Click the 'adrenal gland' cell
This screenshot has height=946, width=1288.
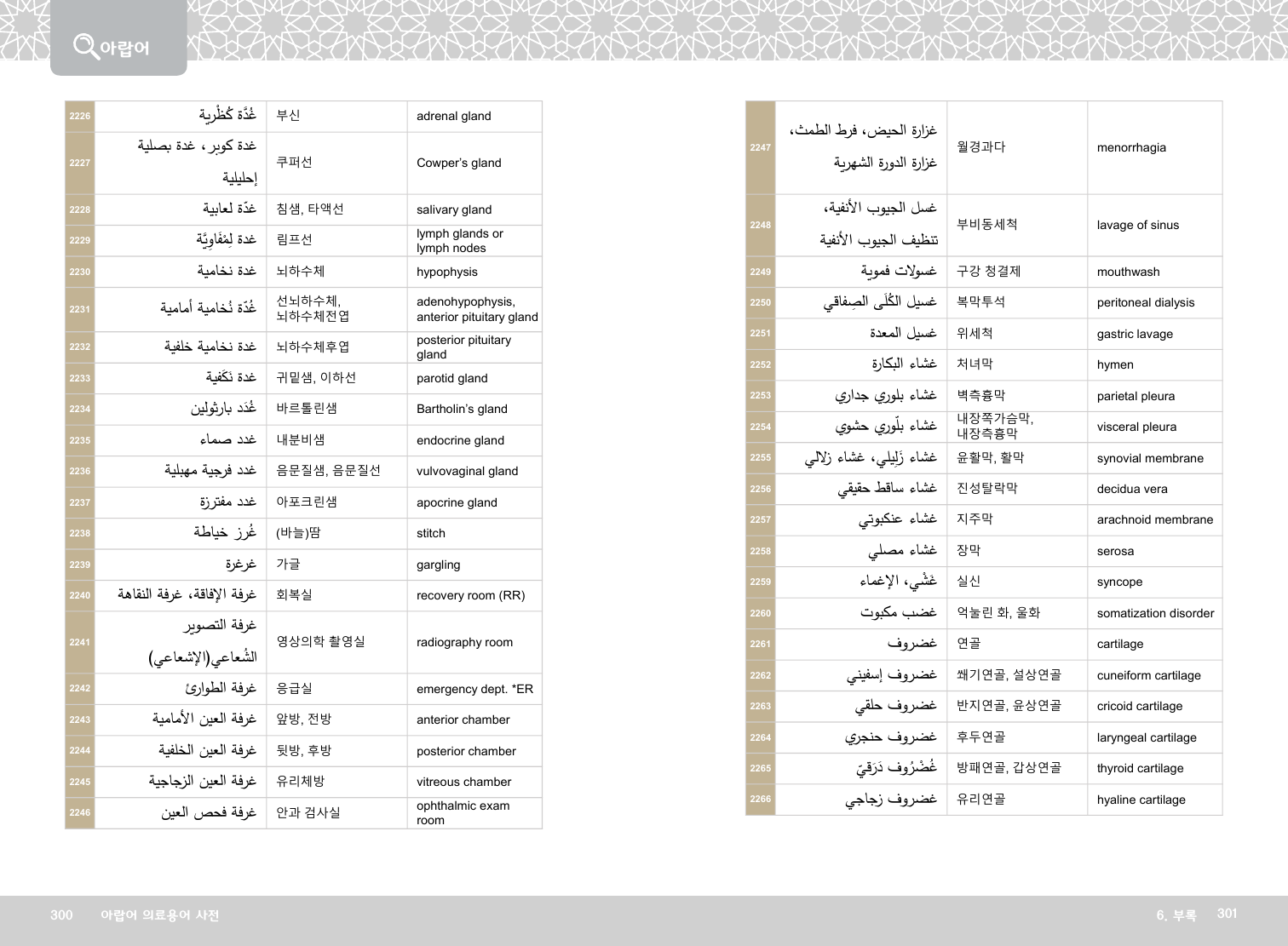(x=453, y=117)
